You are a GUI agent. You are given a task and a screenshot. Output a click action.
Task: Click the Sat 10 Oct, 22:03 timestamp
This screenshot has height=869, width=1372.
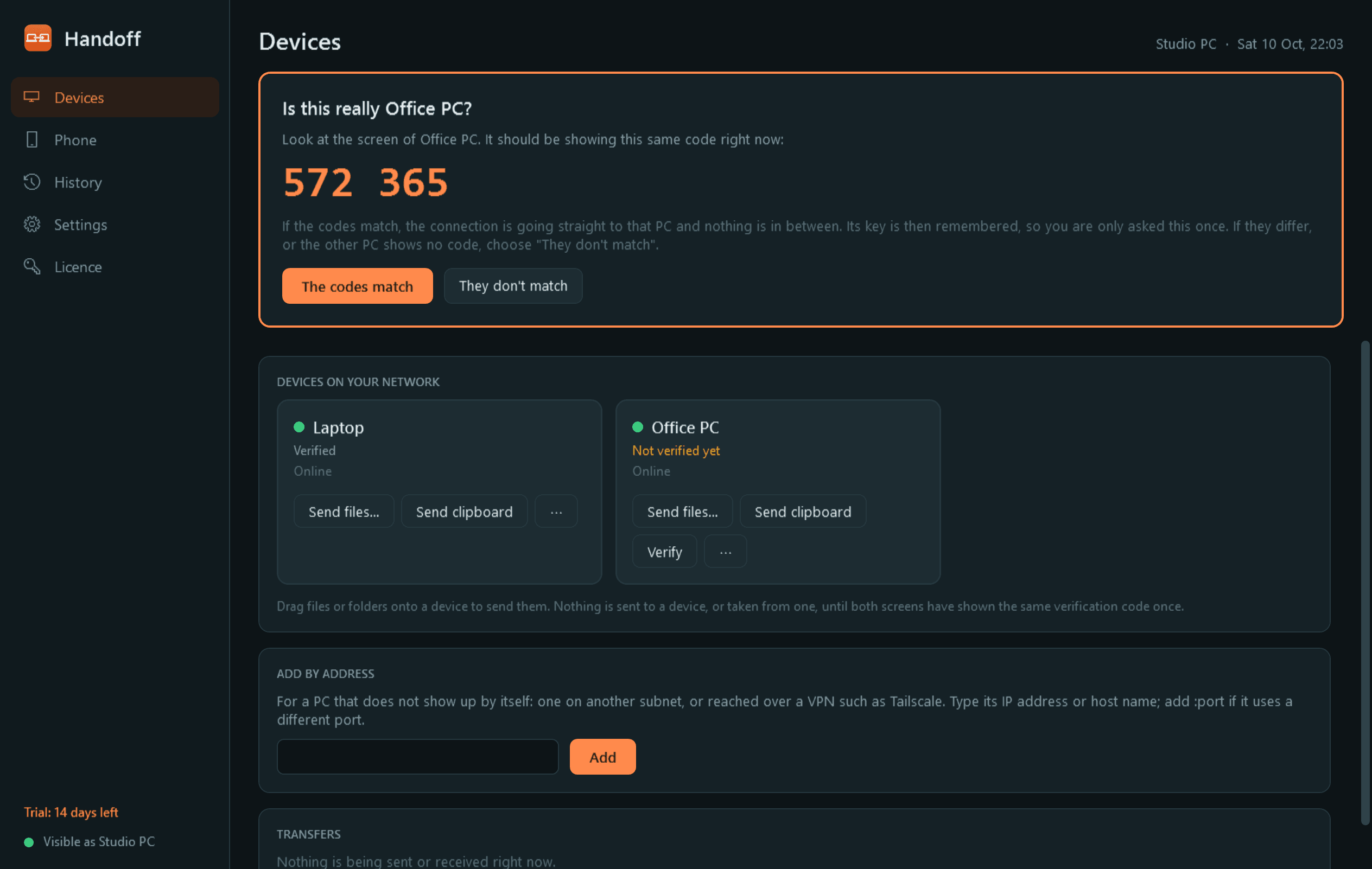tap(1290, 44)
